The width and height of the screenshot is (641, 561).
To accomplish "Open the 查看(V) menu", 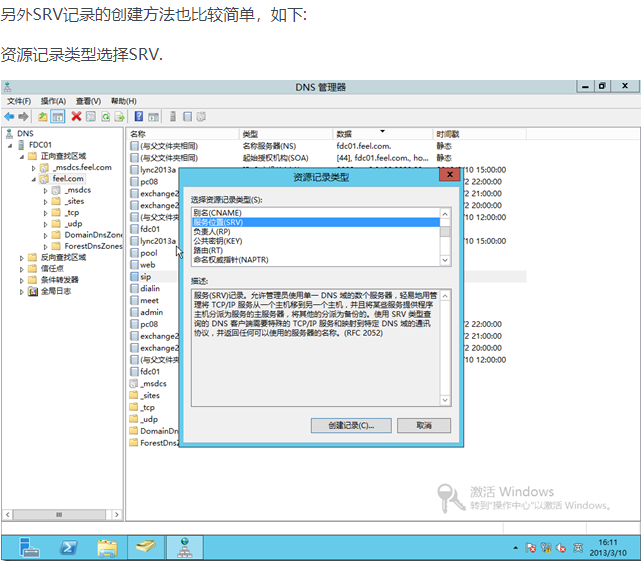I will coord(88,101).
